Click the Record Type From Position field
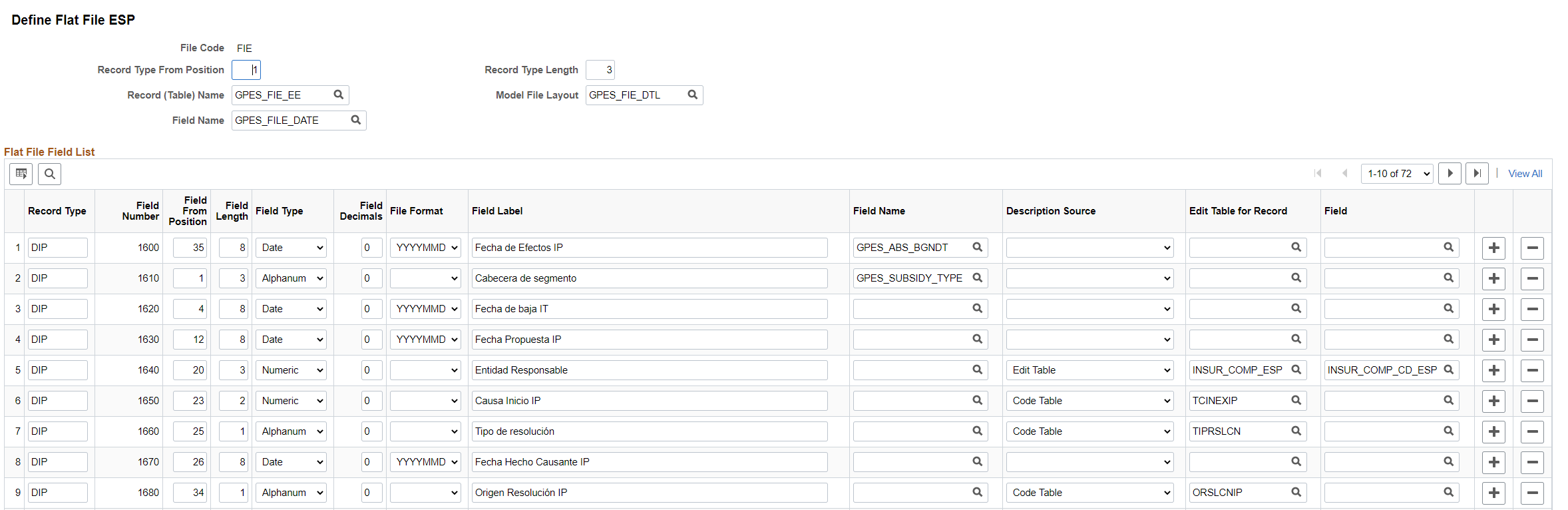 pyautogui.click(x=246, y=70)
